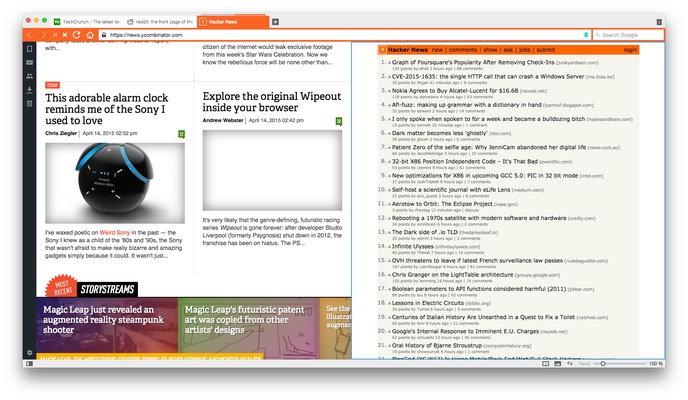Screen dimensions: 688x400
Task: Open 'Nokia Agrees to Buy Alcatel-Lucent' story
Action: pos(455,91)
